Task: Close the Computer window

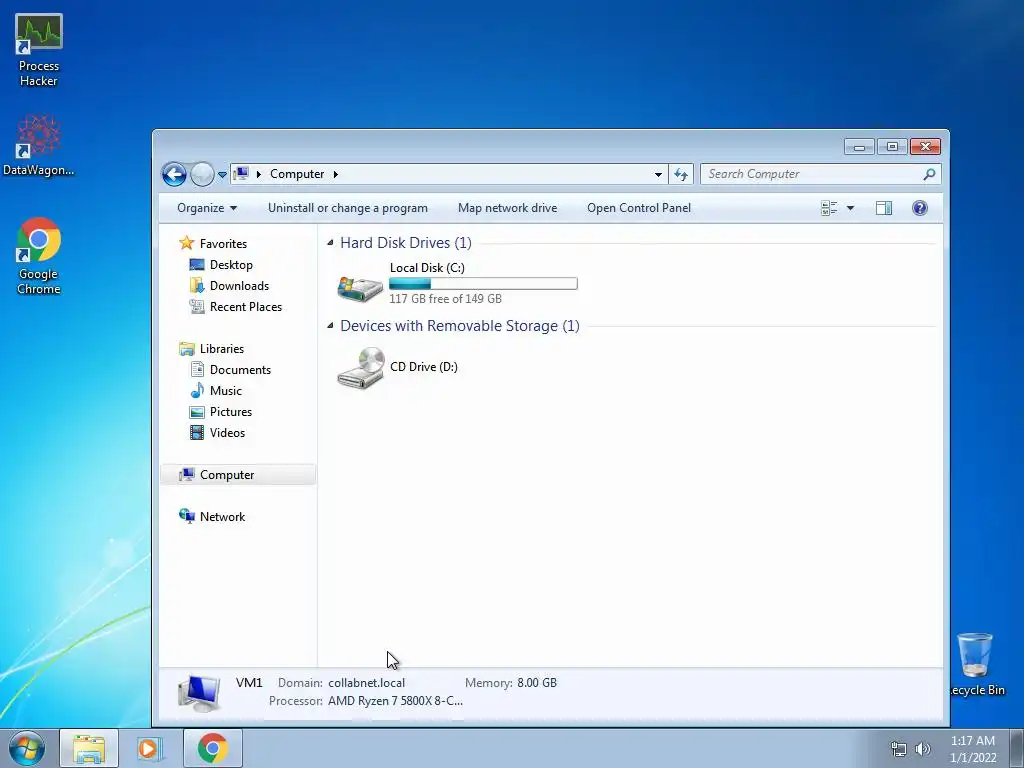Action: [x=925, y=147]
